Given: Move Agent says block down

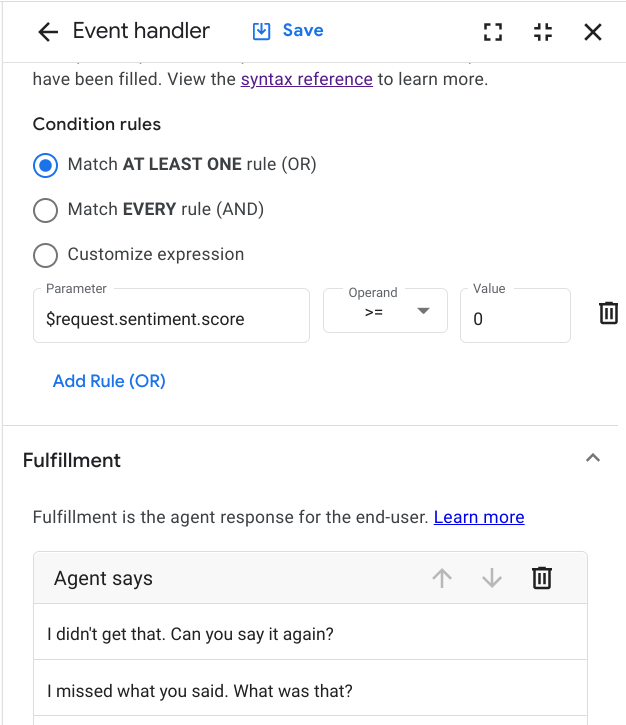Looking at the screenshot, I should [x=492, y=578].
